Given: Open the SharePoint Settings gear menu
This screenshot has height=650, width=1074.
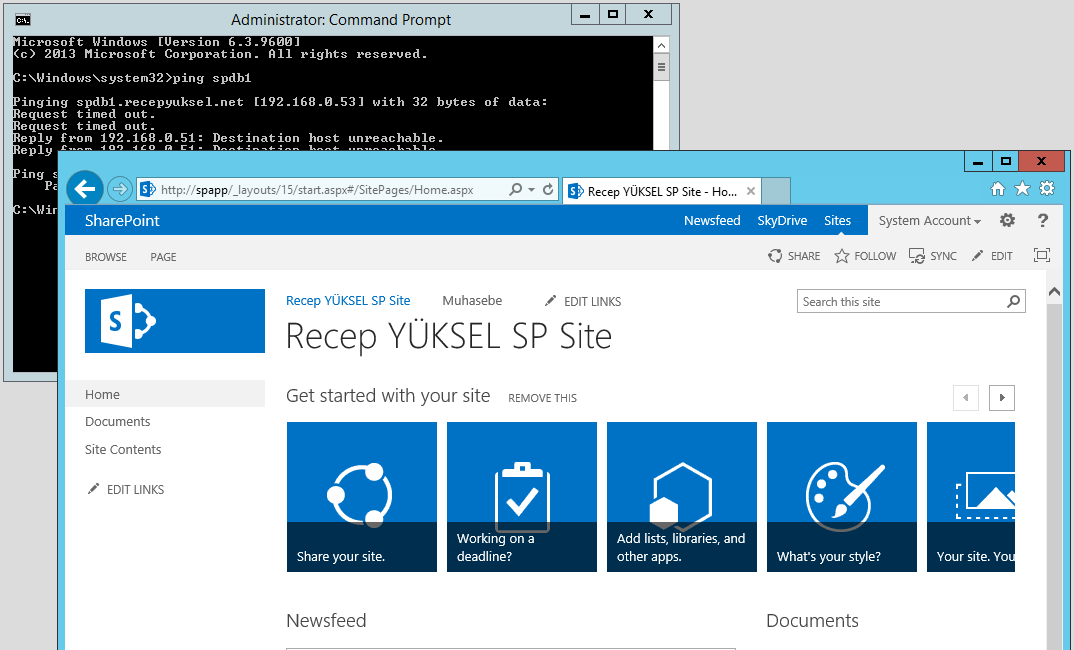Looking at the screenshot, I should click(x=1007, y=220).
